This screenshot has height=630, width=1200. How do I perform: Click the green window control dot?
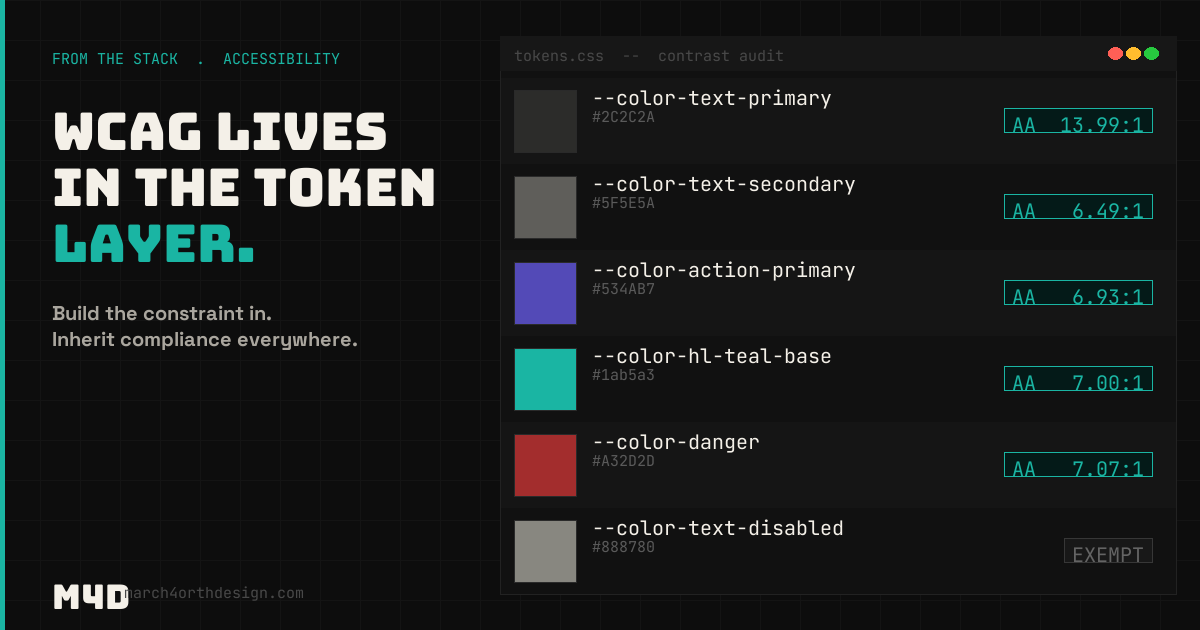[x=1151, y=54]
